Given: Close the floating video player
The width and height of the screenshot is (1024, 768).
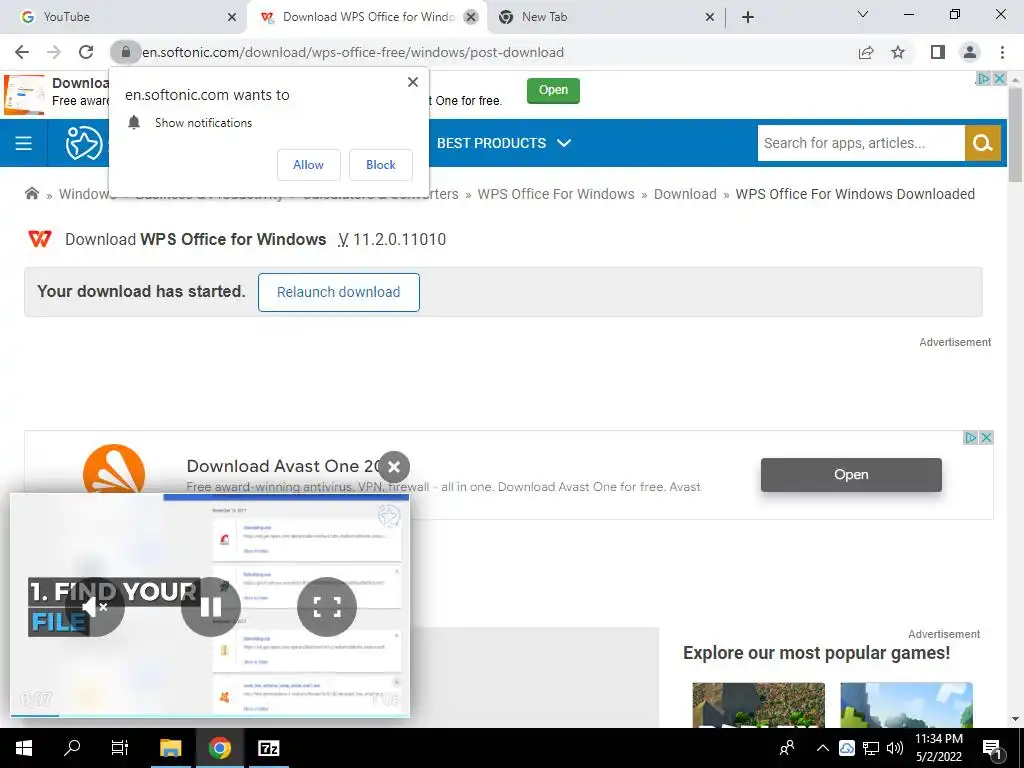Looking at the screenshot, I should coord(394,466).
